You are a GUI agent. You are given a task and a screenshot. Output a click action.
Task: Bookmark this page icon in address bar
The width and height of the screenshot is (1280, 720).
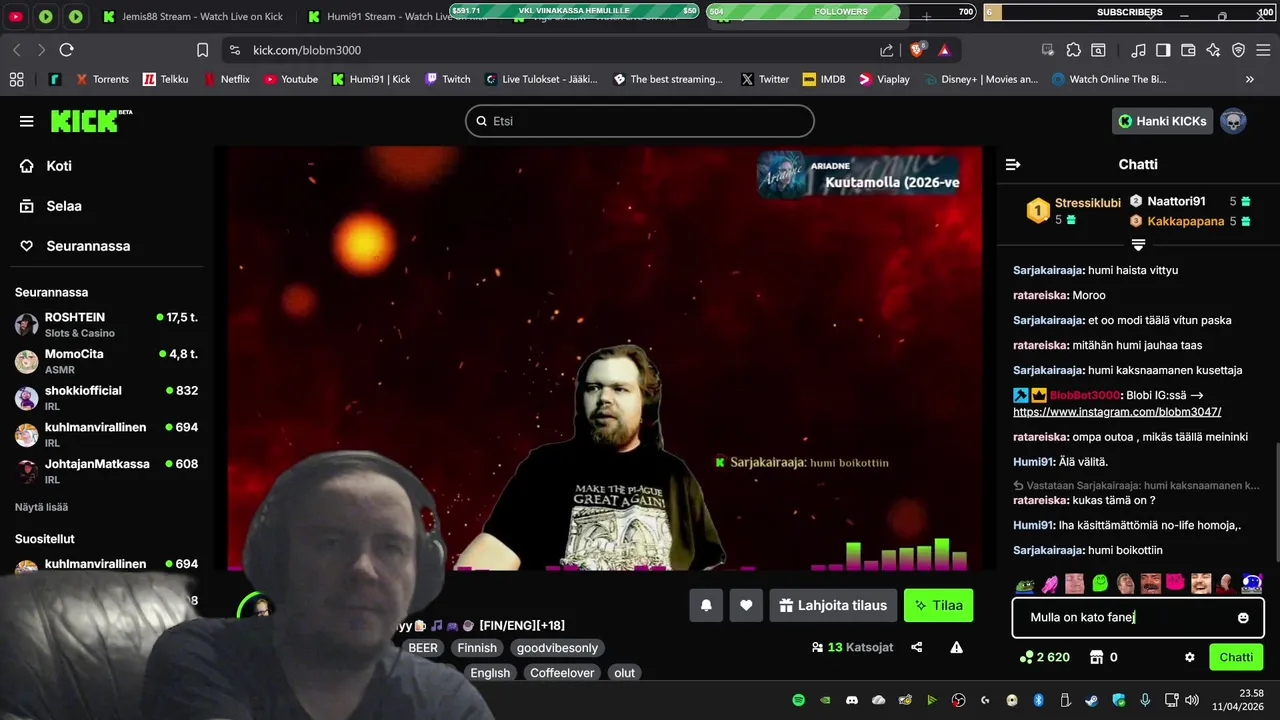pos(203,50)
